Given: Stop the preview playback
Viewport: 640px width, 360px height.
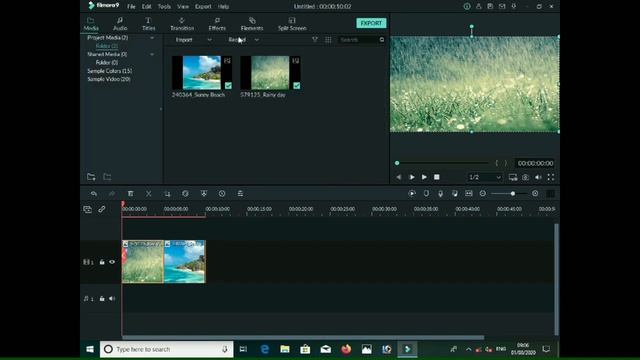Looking at the screenshot, I should [x=437, y=177].
